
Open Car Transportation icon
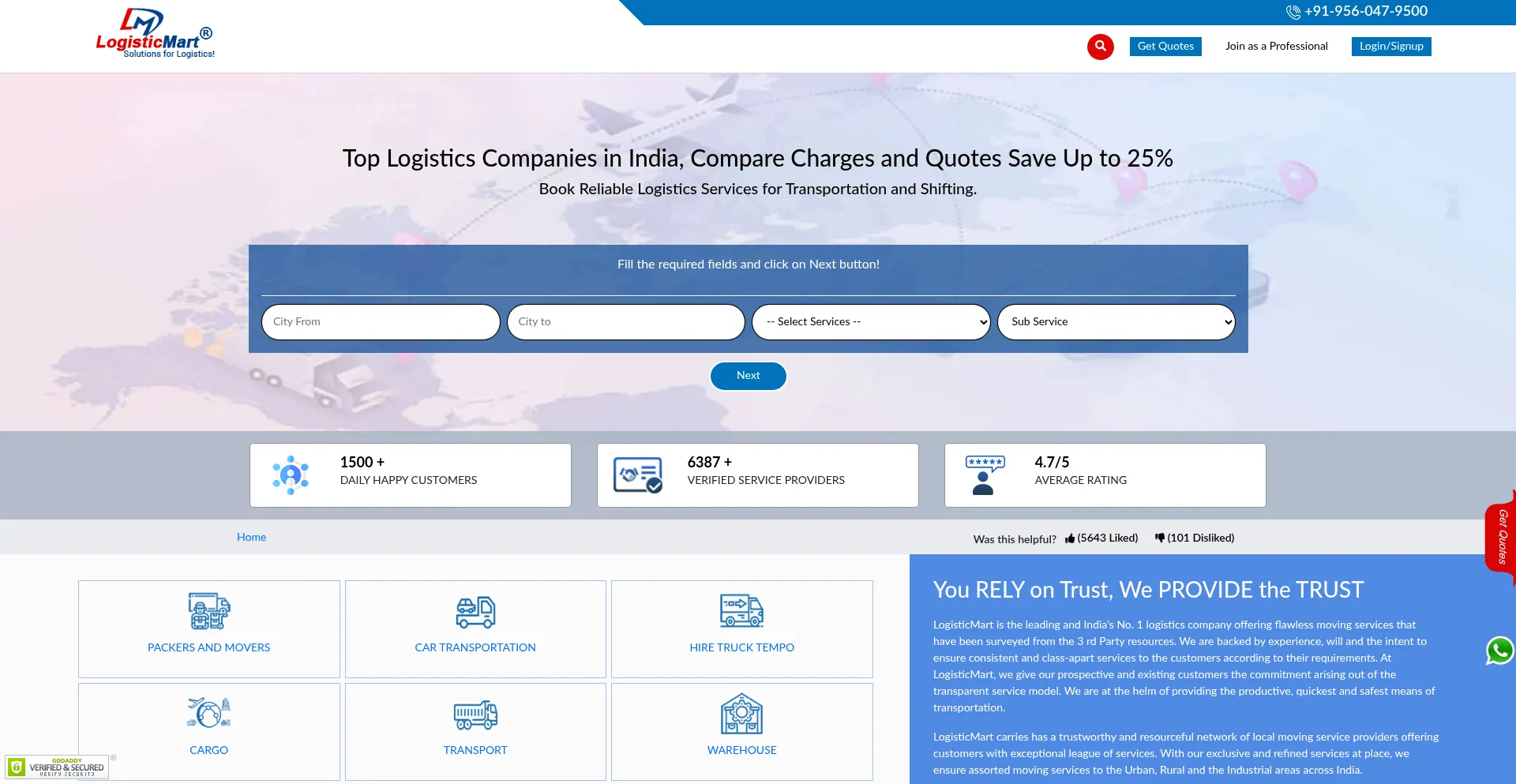point(475,612)
